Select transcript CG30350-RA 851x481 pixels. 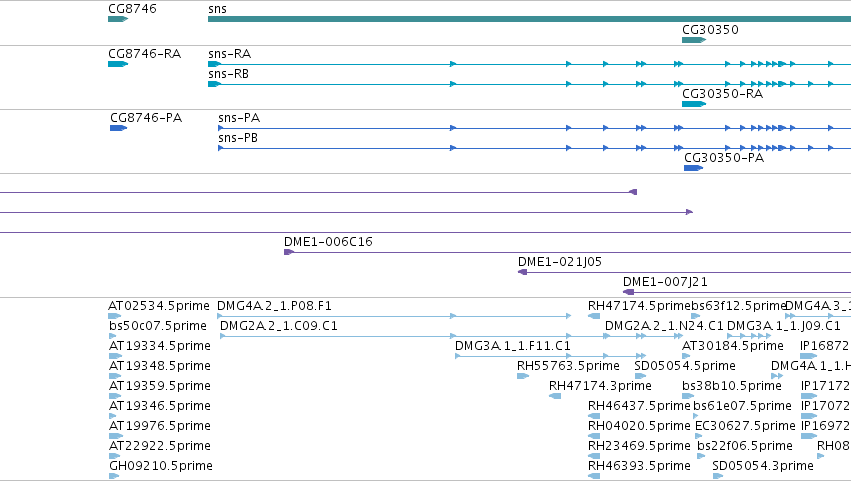722,94
